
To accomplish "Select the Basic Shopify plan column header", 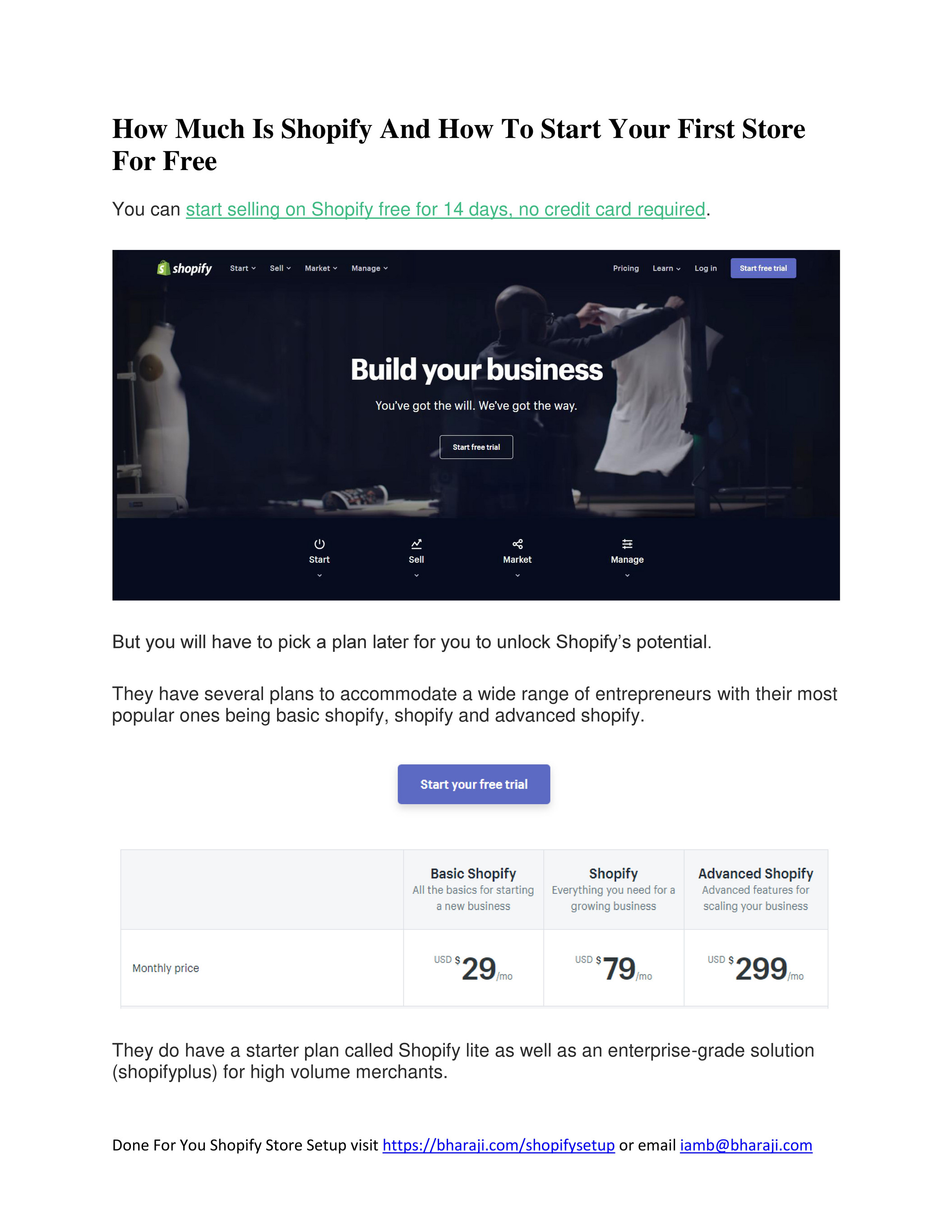I will click(x=473, y=890).
